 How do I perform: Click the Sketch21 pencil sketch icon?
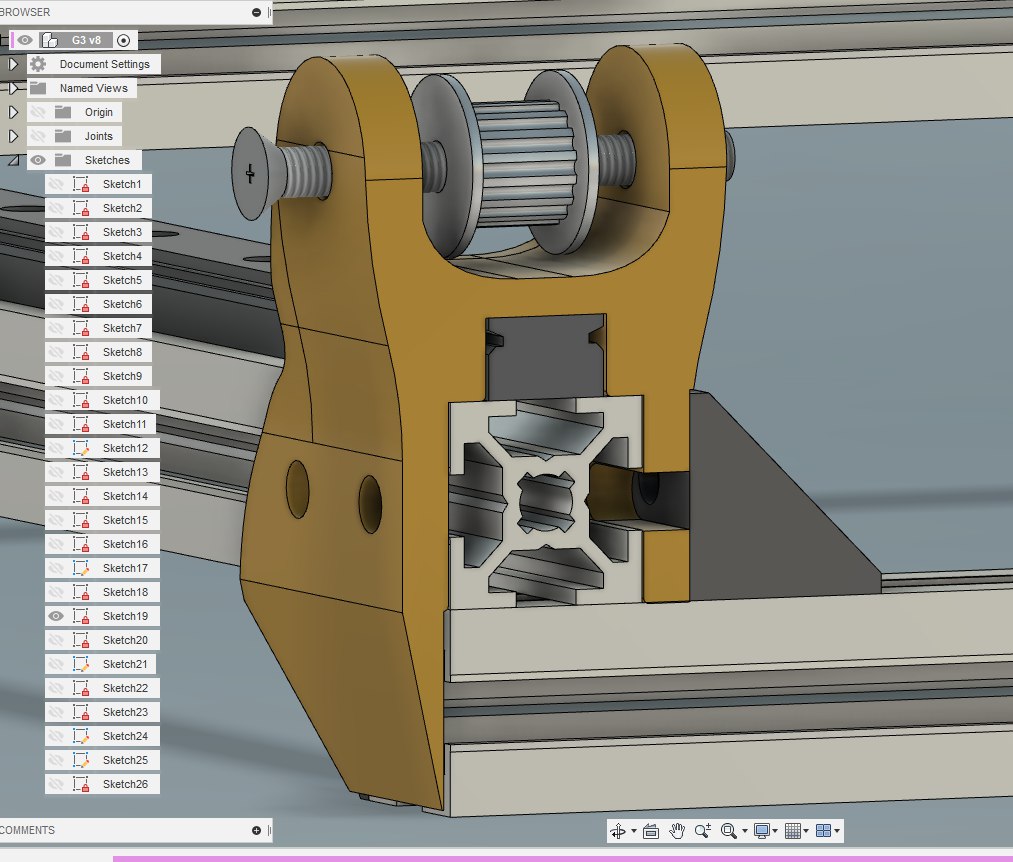(x=81, y=664)
